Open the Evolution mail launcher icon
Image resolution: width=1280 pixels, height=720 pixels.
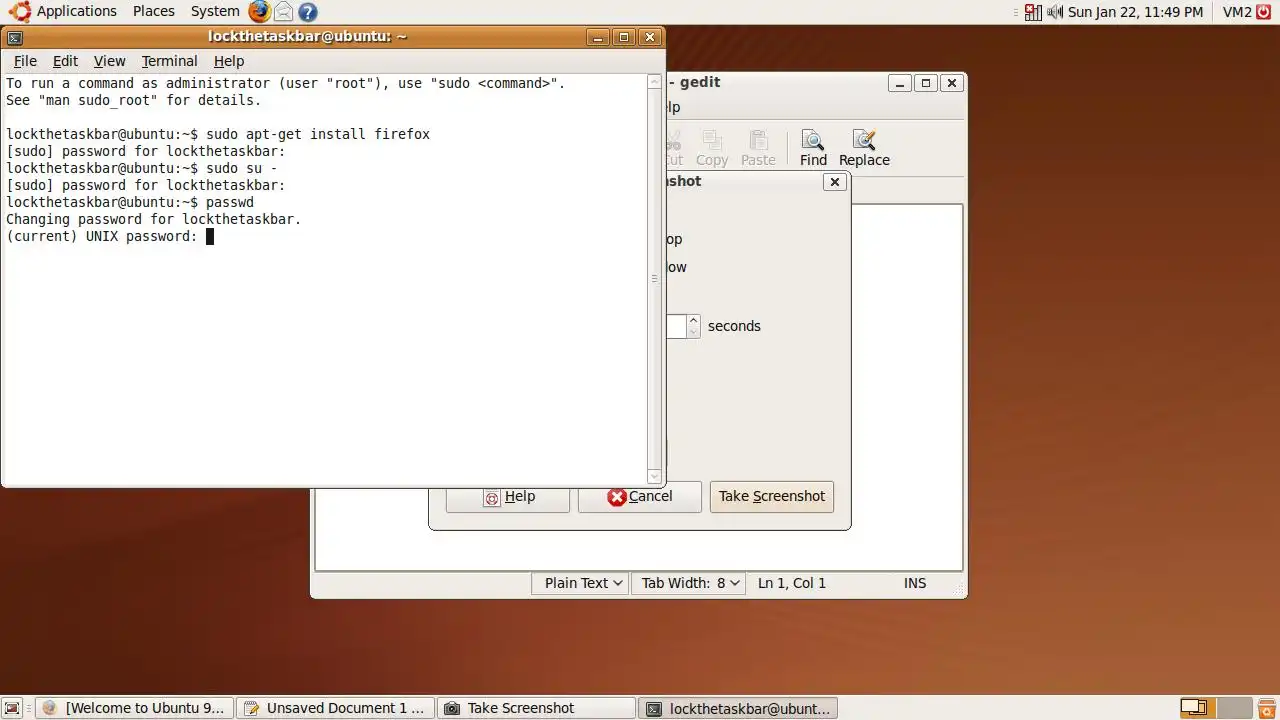(x=284, y=12)
